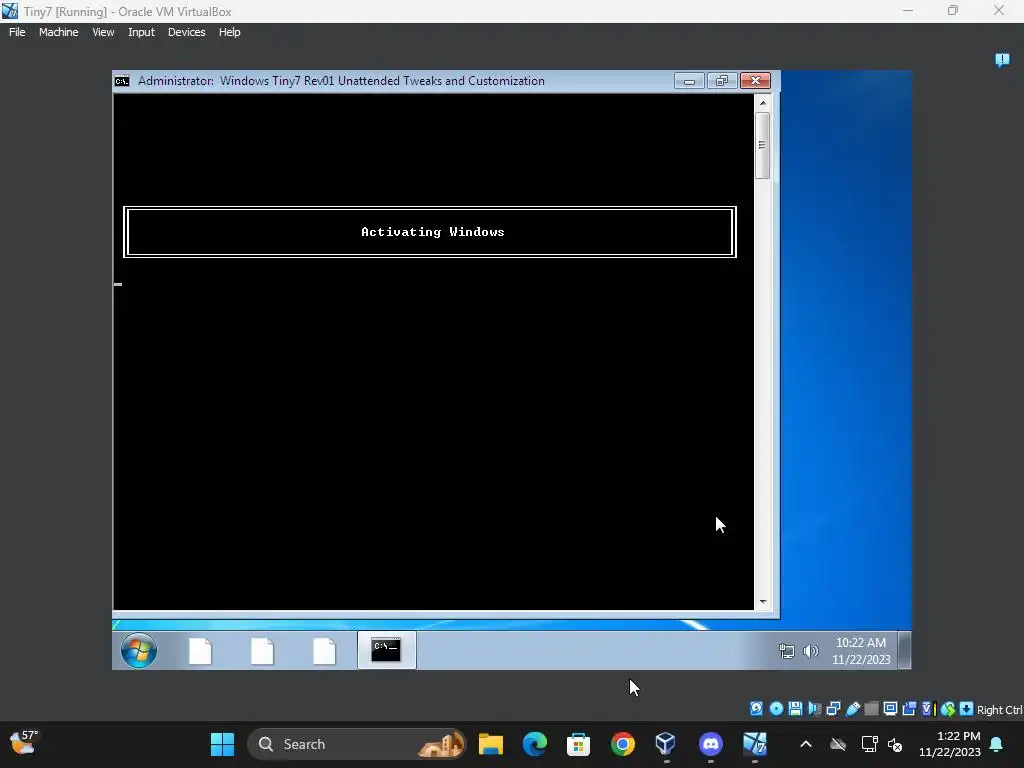Open the Windows 7 Start orb

pyautogui.click(x=138, y=650)
